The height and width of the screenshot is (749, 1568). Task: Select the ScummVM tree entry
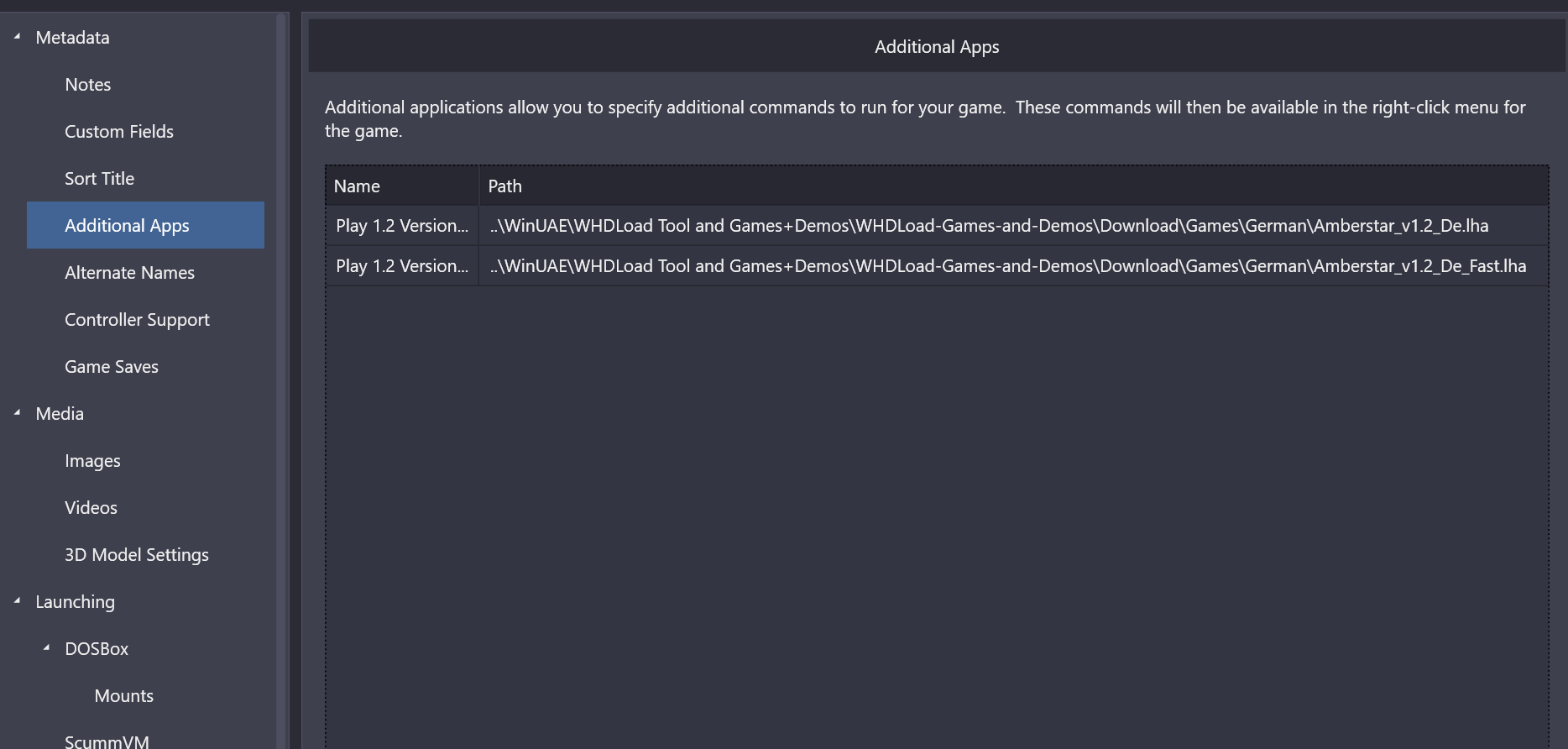(107, 741)
